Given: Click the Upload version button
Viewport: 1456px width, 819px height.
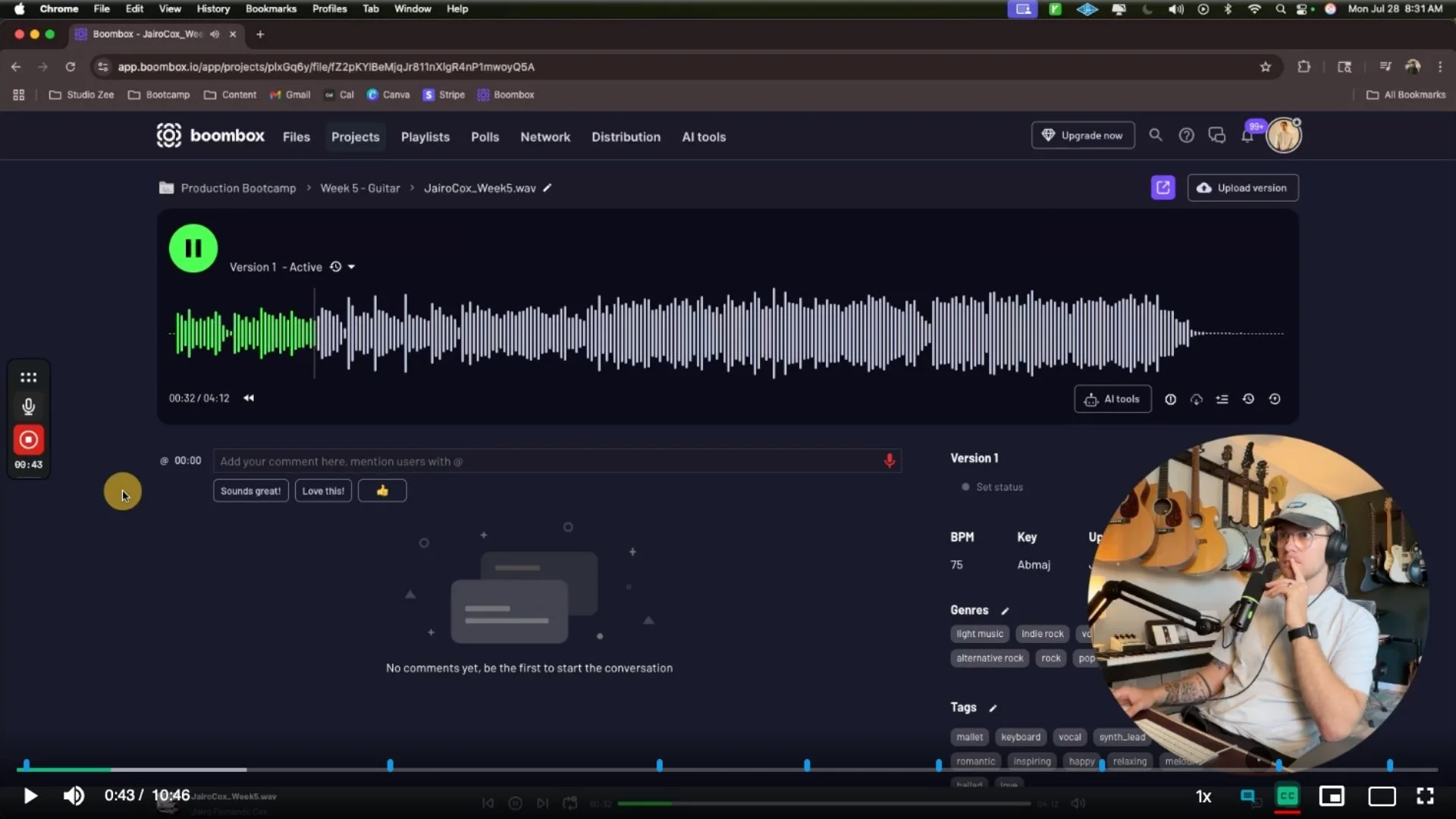Looking at the screenshot, I should (x=1243, y=188).
